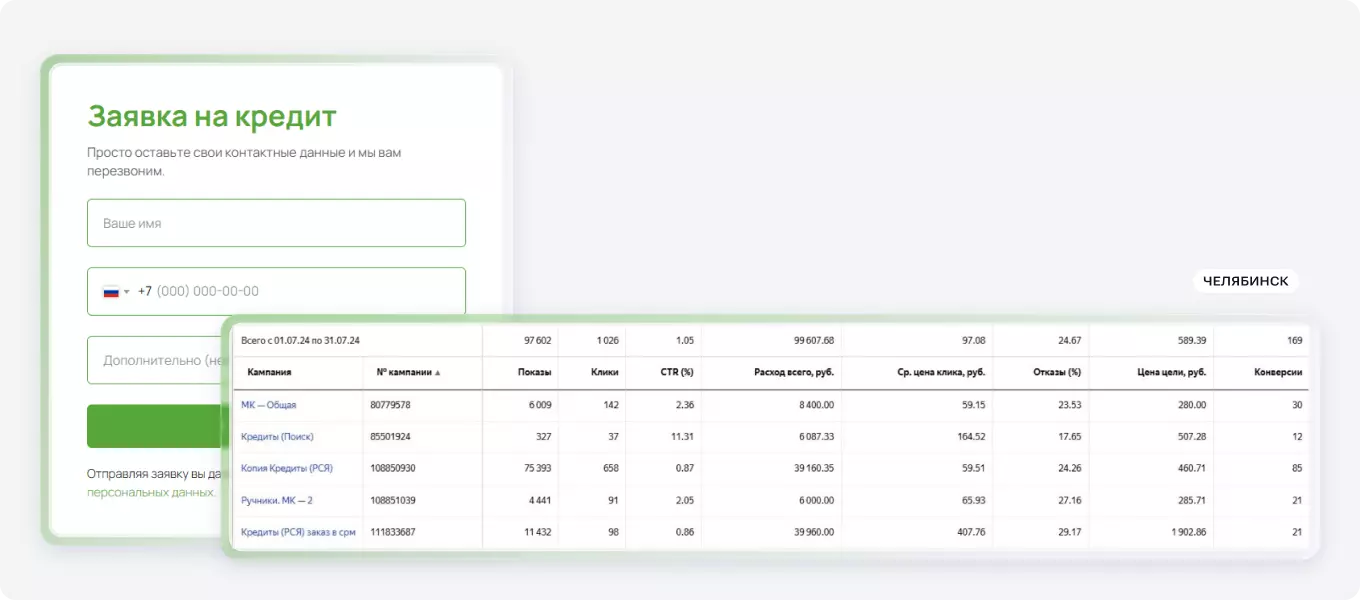Sort by CTR (%) column header

pos(675,372)
